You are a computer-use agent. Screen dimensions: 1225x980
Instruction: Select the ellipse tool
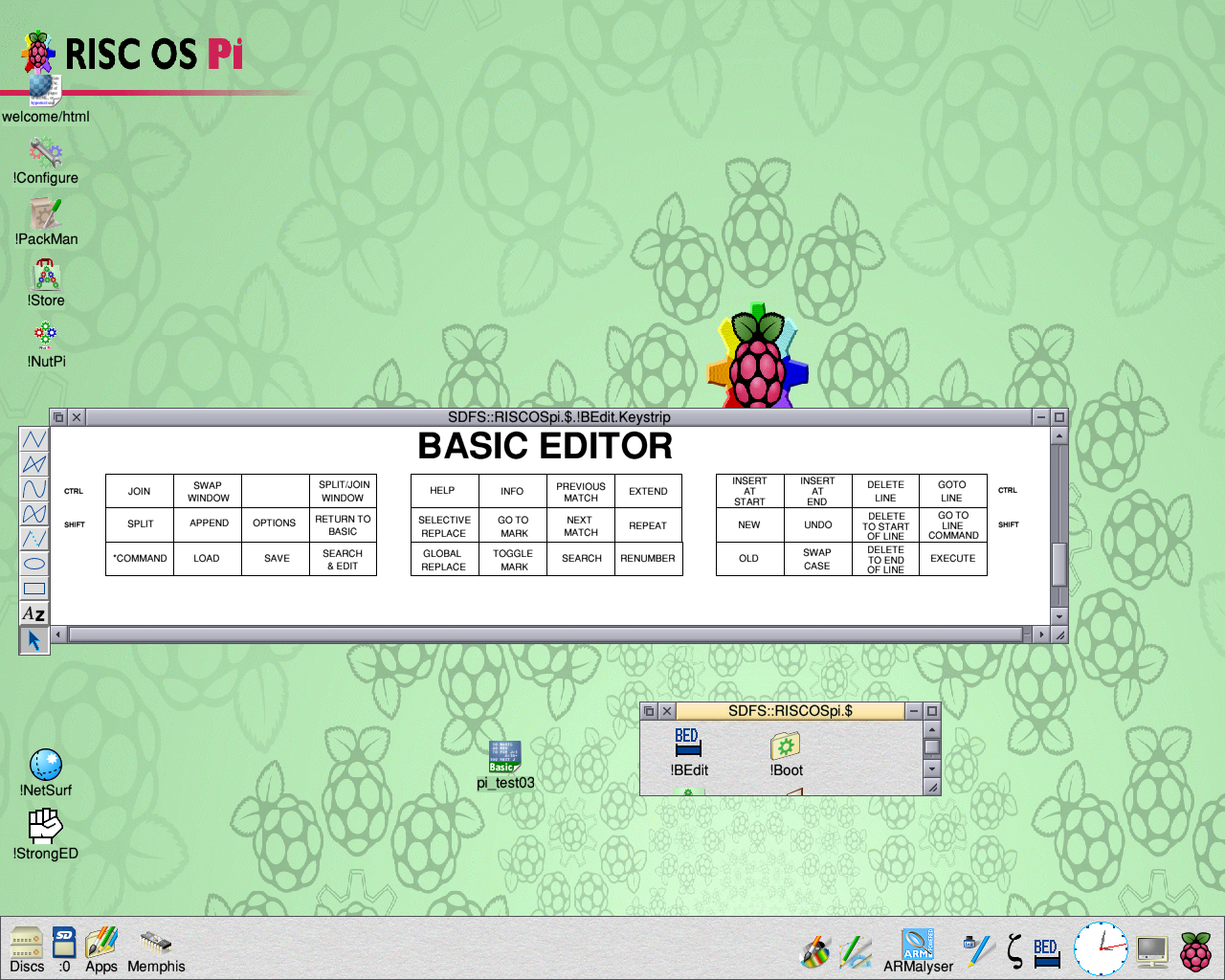click(x=33, y=564)
